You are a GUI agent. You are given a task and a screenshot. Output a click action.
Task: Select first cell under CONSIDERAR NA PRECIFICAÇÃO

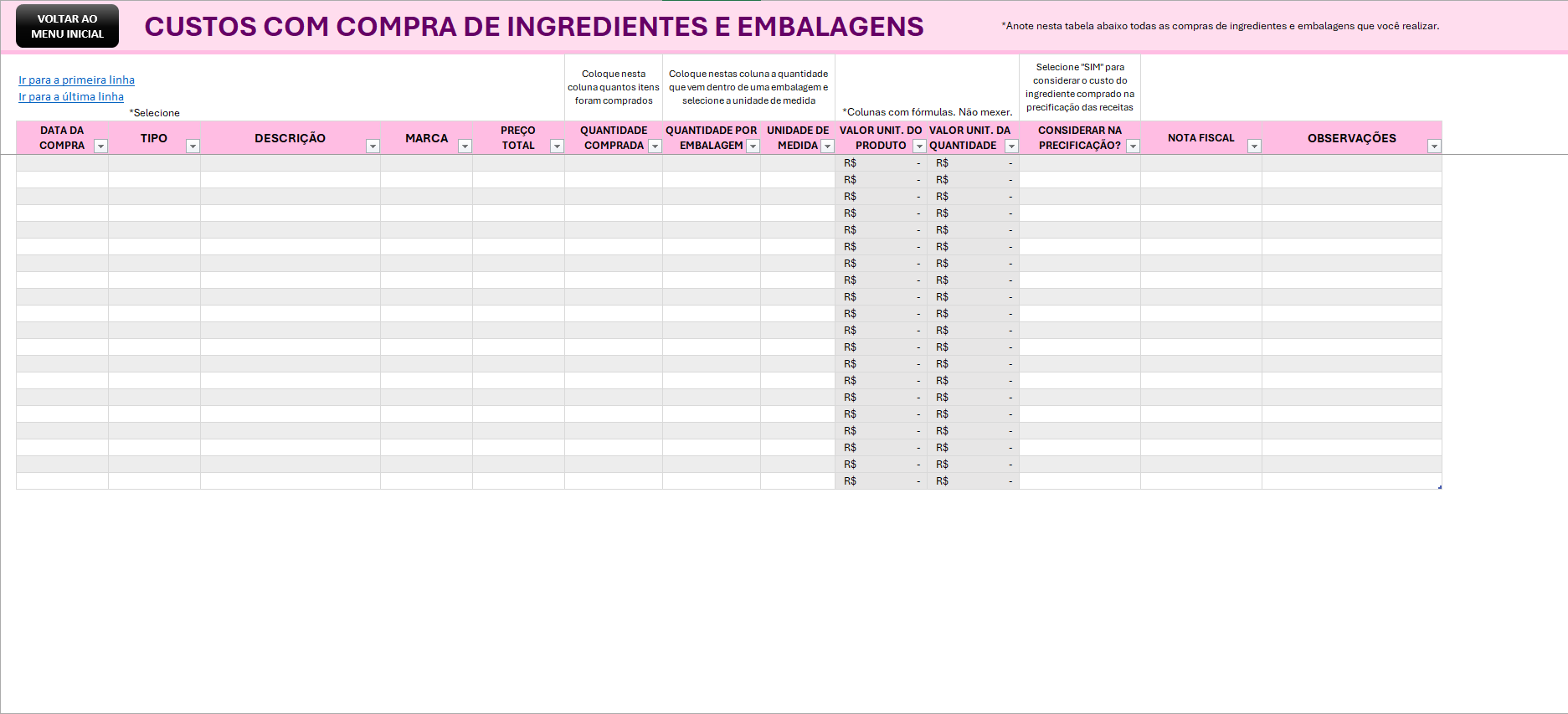click(1080, 163)
